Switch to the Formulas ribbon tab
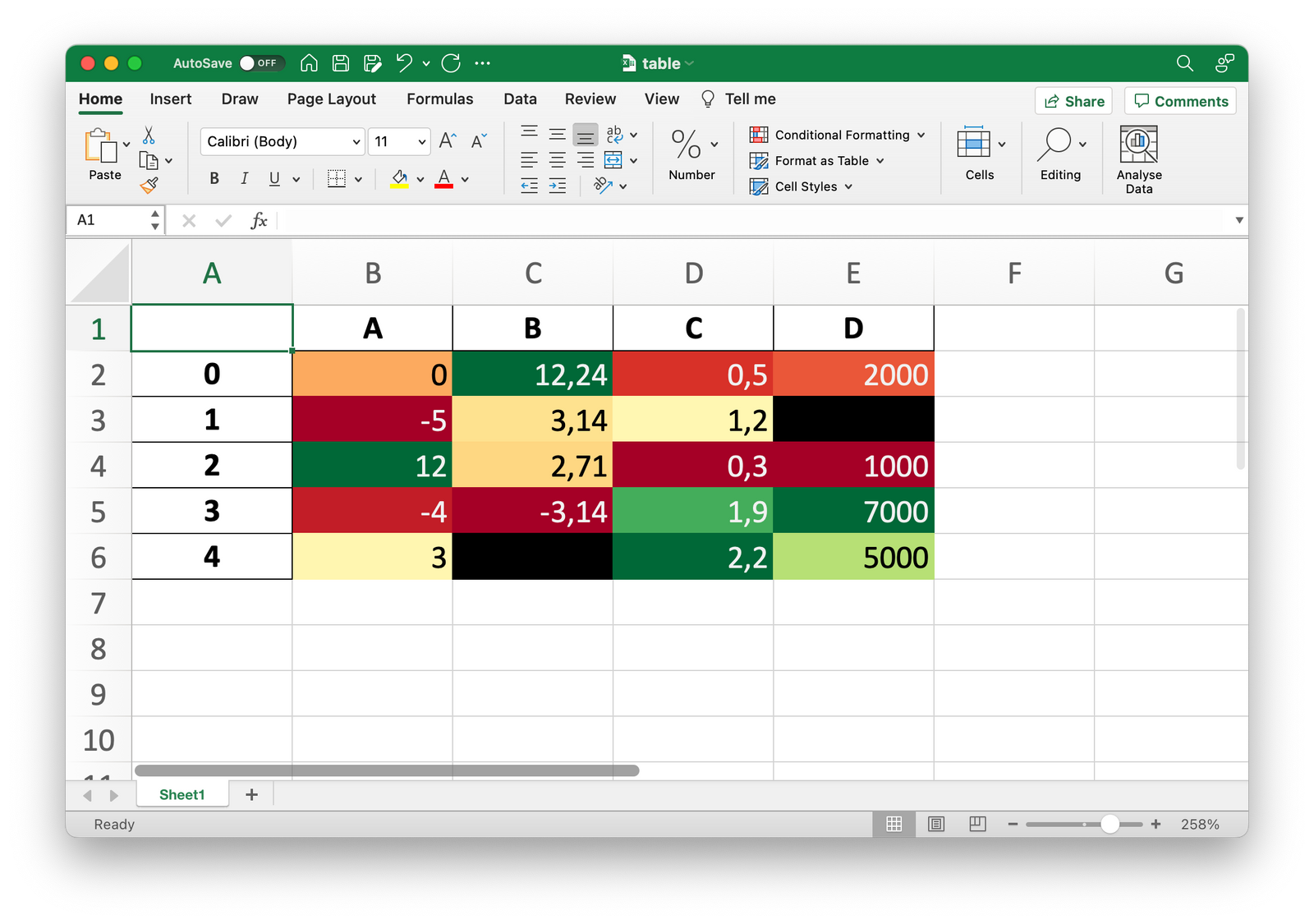The height and width of the screenshot is (924, 1314). (x=440, y=99)
